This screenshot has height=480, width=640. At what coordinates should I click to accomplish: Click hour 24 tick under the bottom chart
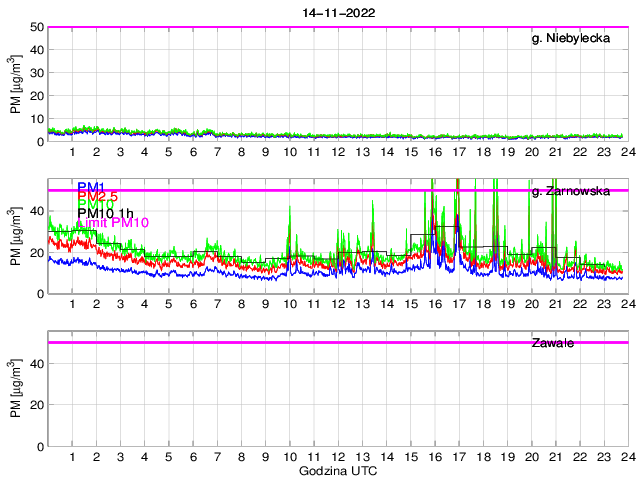click(x=628, y=457)
